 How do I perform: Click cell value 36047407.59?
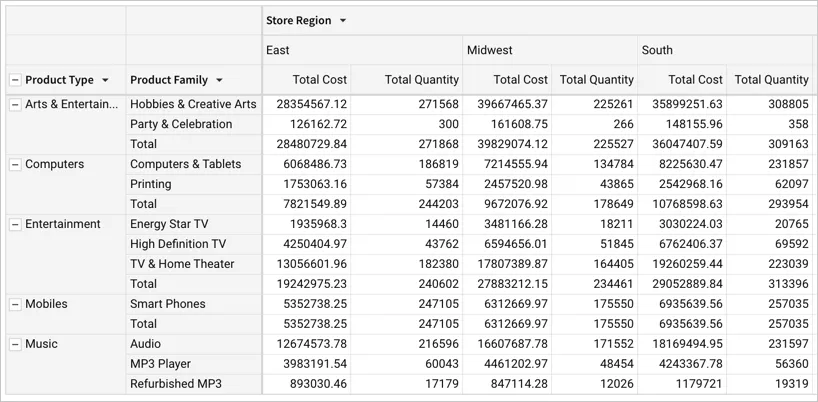click(687, 144)
